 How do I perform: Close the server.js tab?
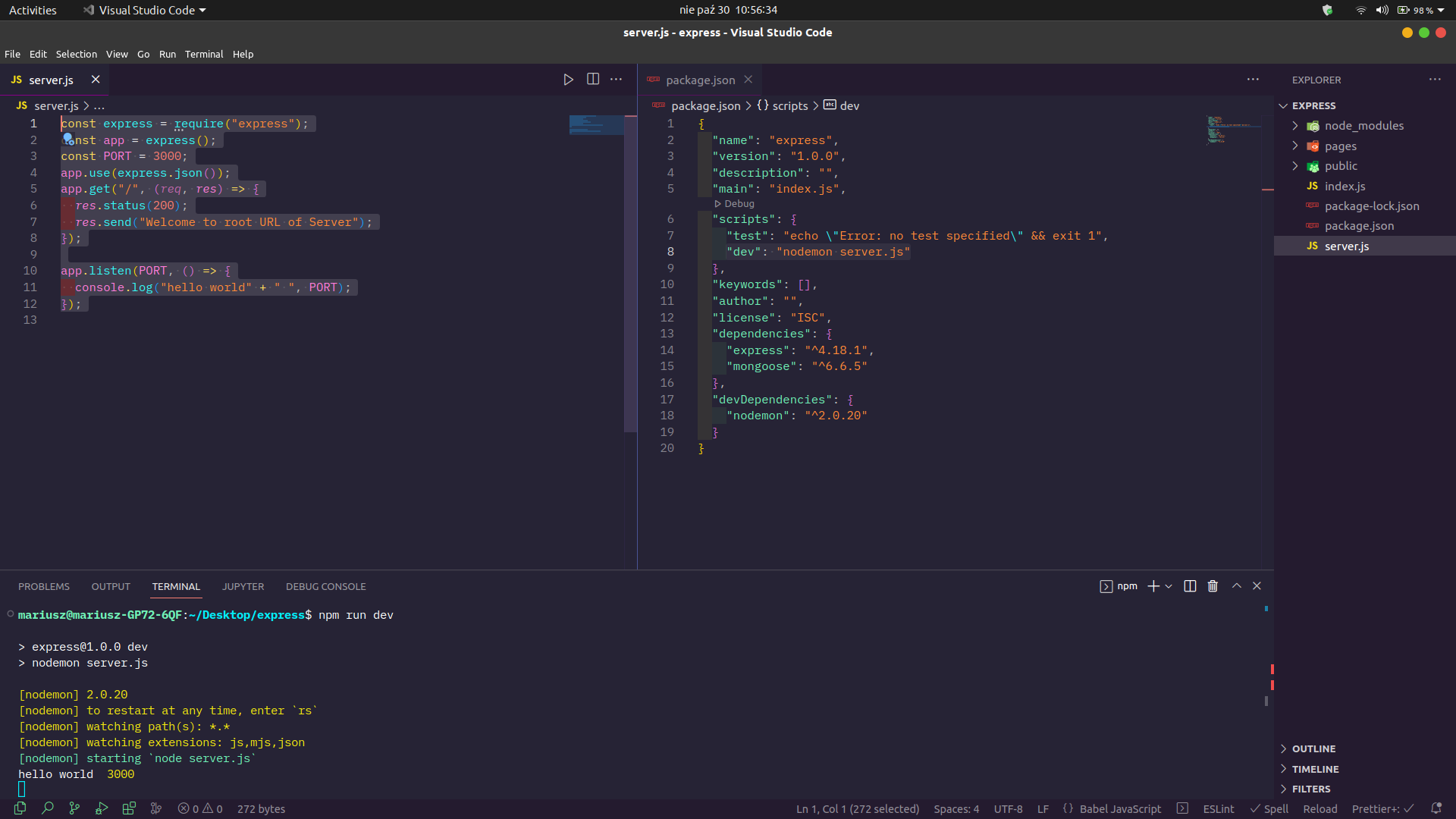click(96, 80)
